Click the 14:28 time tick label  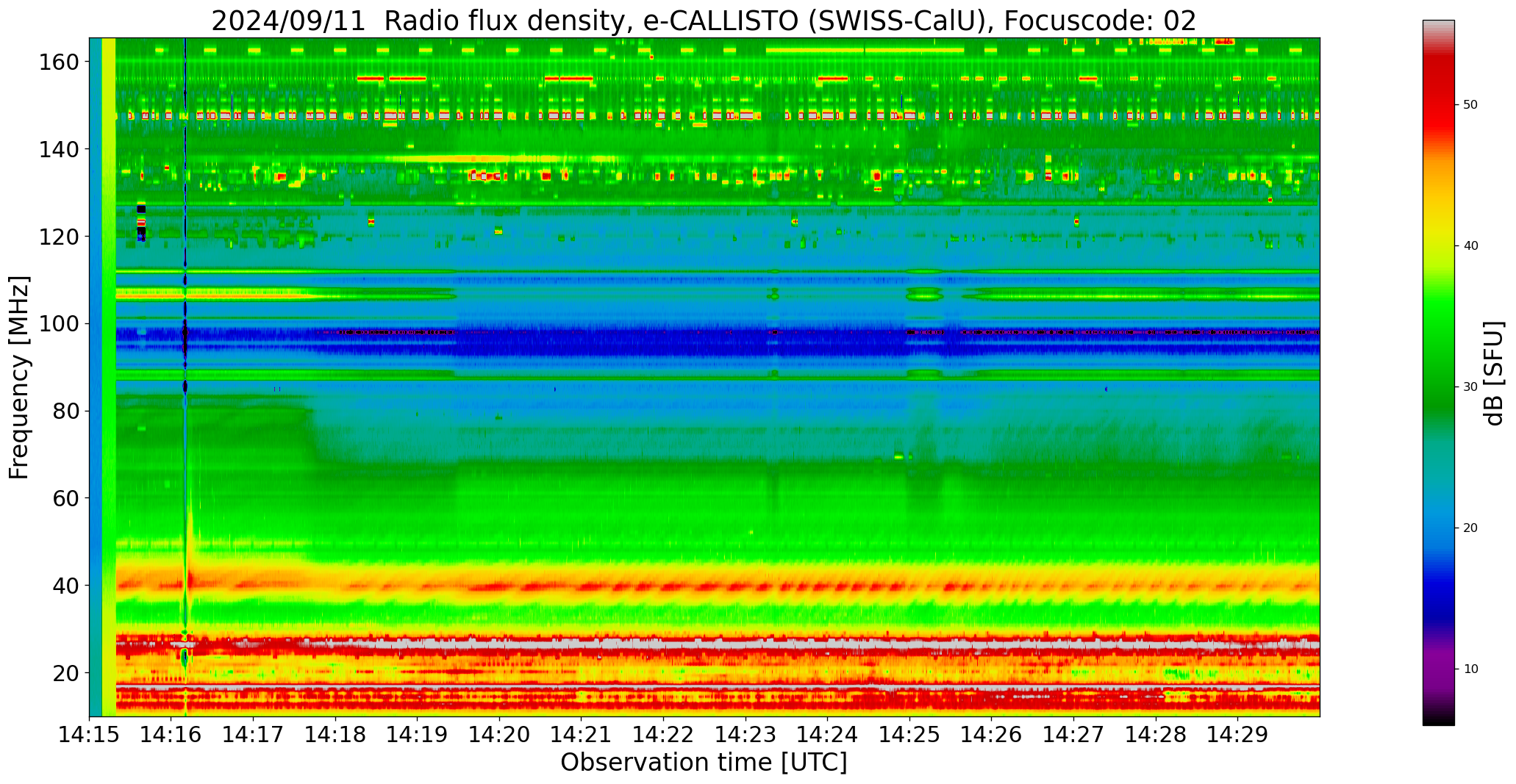pos(1156,734)
